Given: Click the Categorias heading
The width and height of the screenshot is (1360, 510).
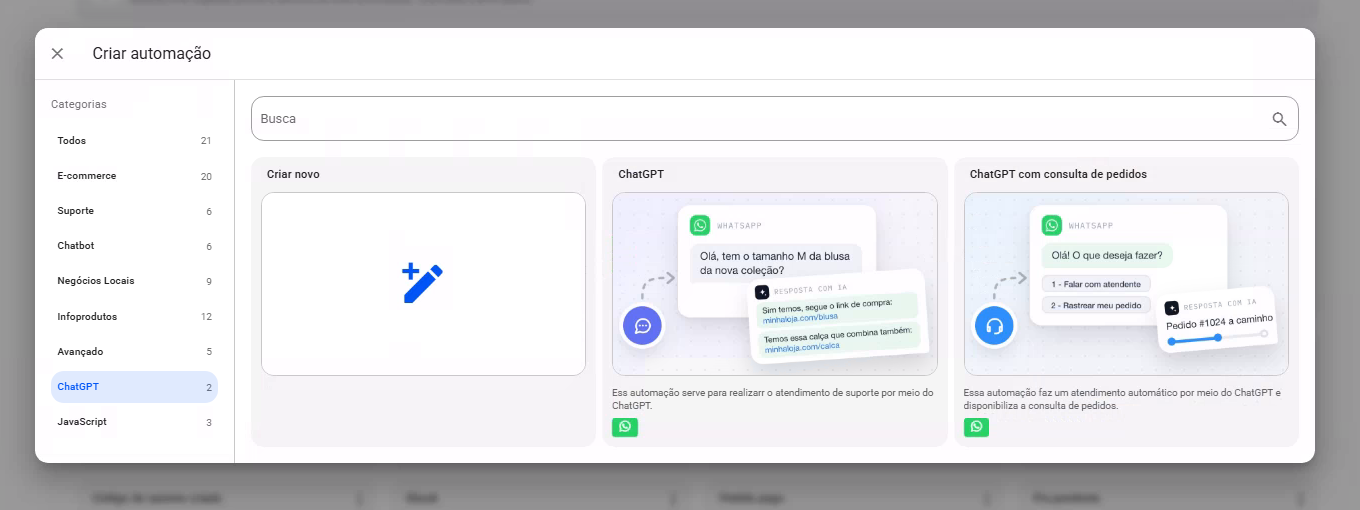Looking at the screenshot, I should [79, 104].
